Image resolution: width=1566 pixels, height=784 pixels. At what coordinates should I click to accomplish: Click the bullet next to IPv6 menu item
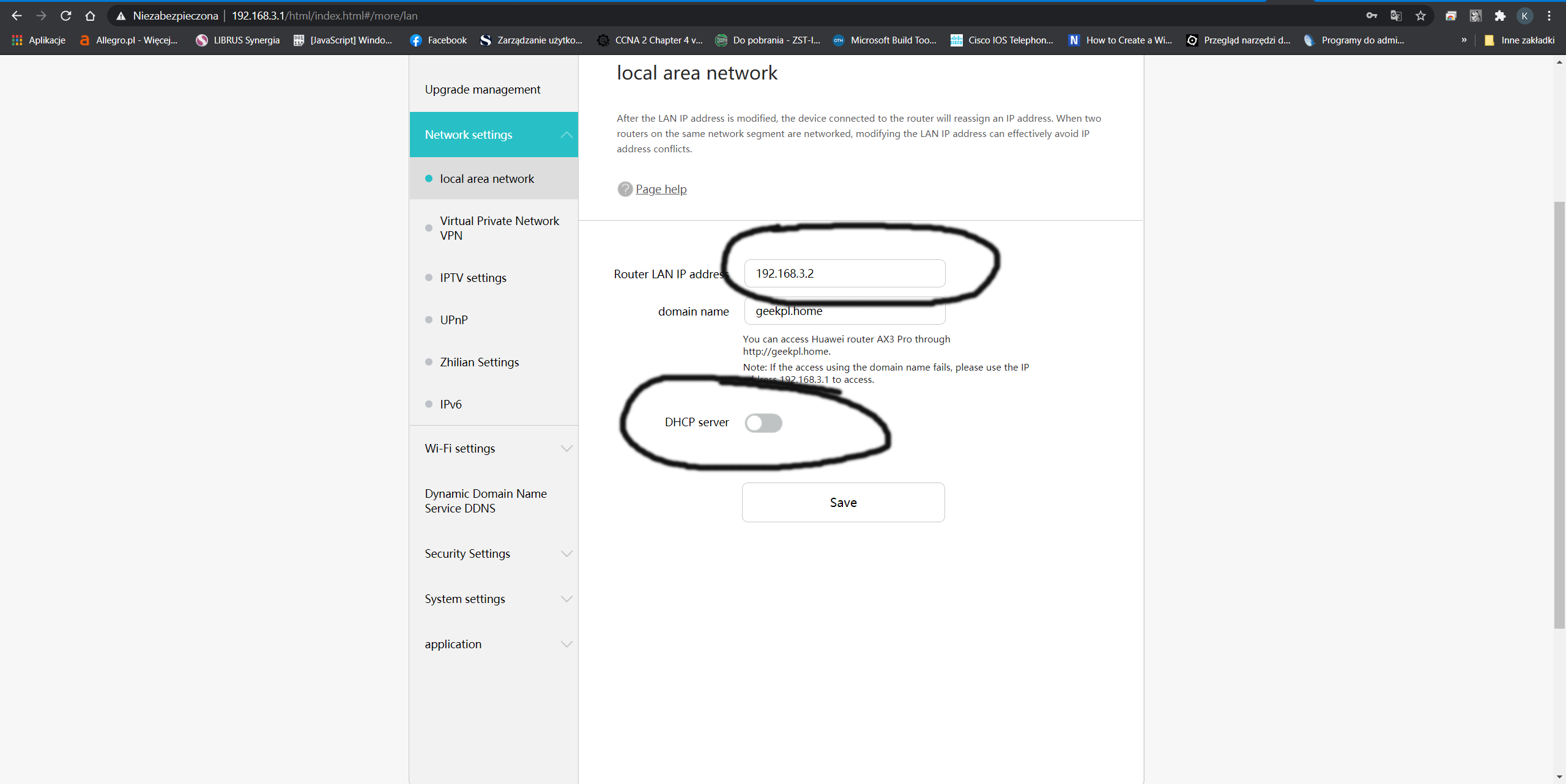[428, 404]
